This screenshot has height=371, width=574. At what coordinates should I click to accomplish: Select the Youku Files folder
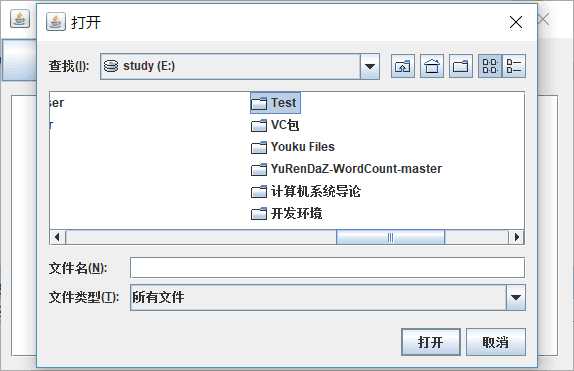click(293, 147)
